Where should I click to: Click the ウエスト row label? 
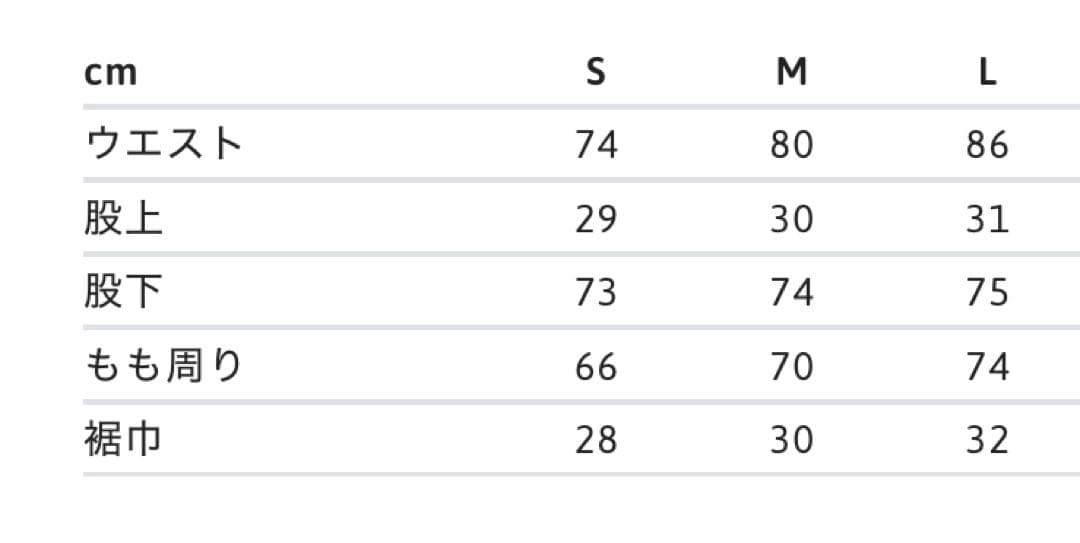(164, 144)
